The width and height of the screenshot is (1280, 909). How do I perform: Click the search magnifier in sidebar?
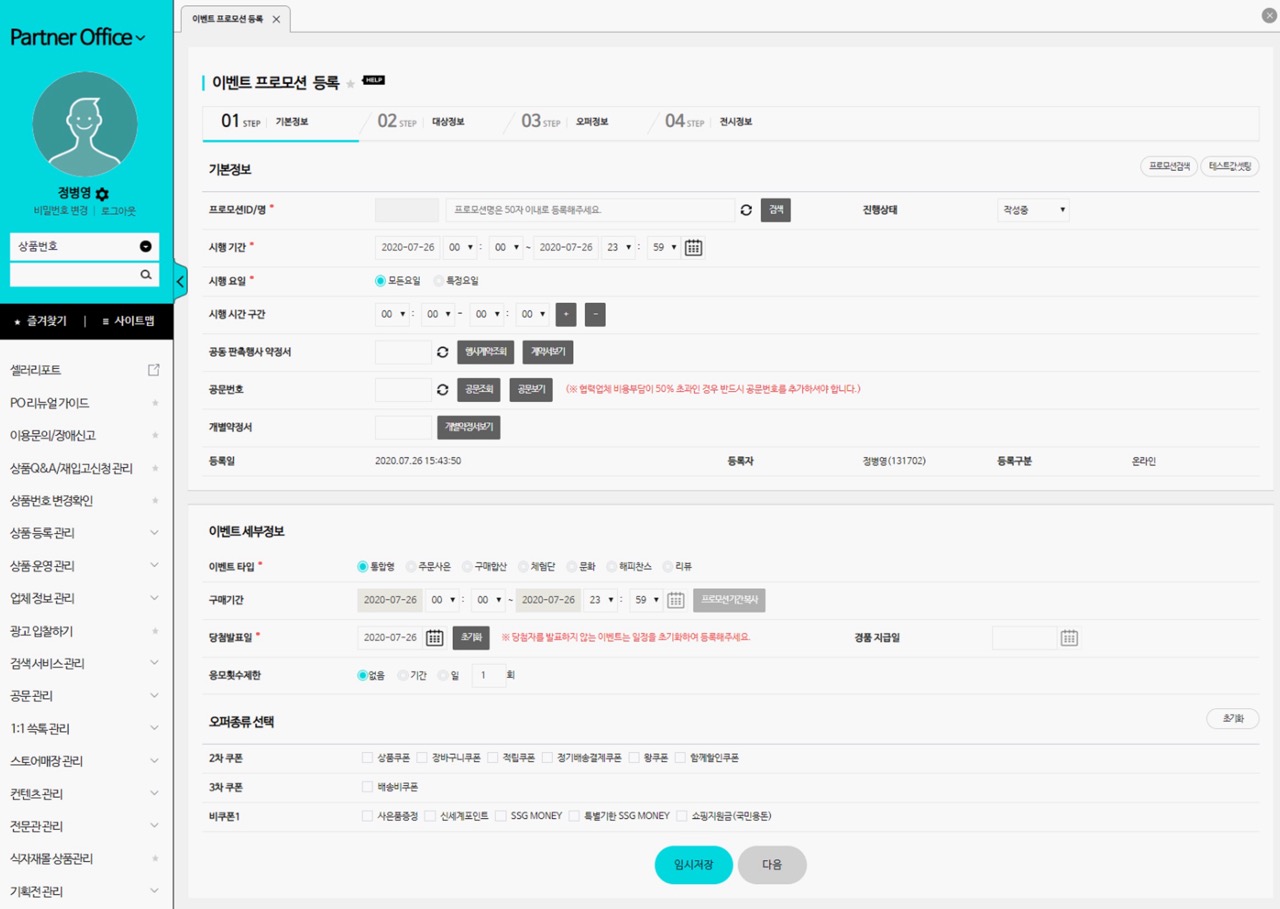(x=146, y=274)
